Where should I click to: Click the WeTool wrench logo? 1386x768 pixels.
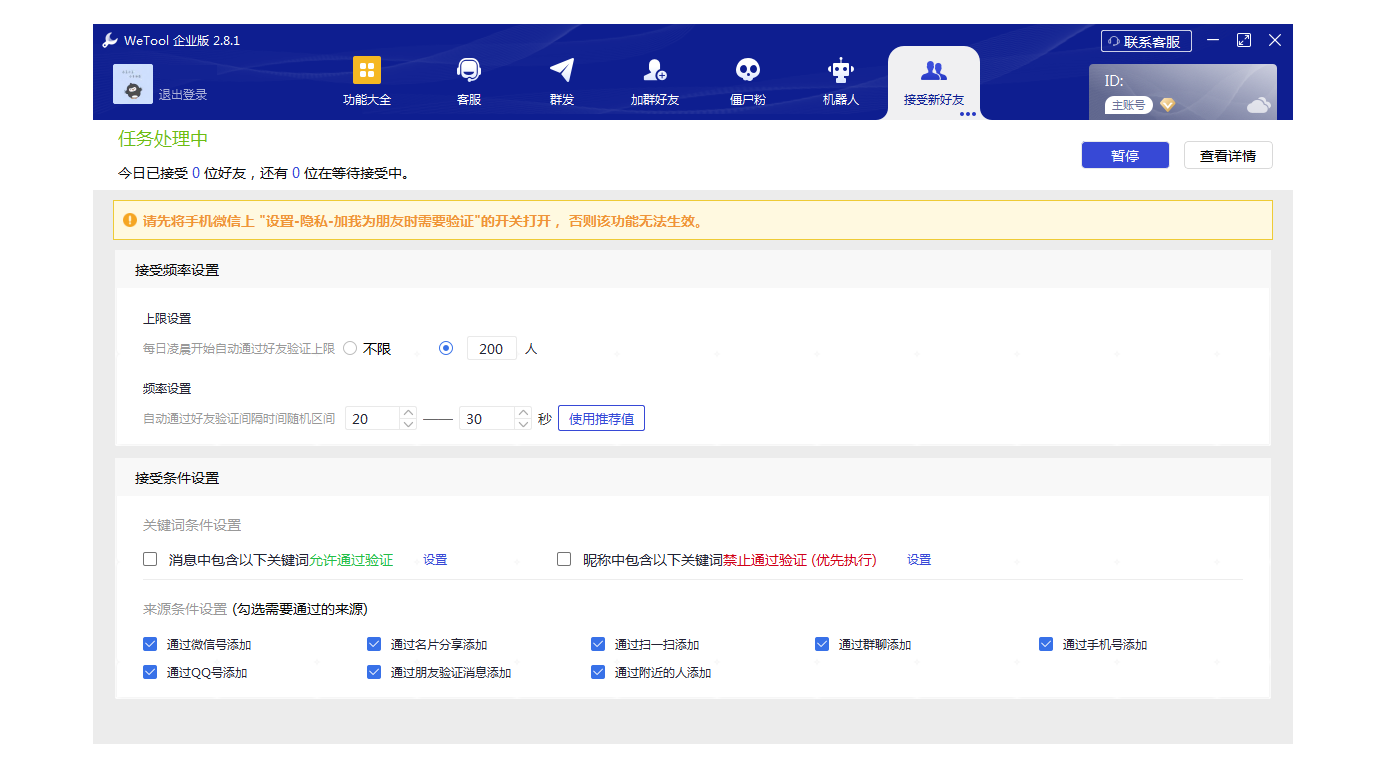110,40
